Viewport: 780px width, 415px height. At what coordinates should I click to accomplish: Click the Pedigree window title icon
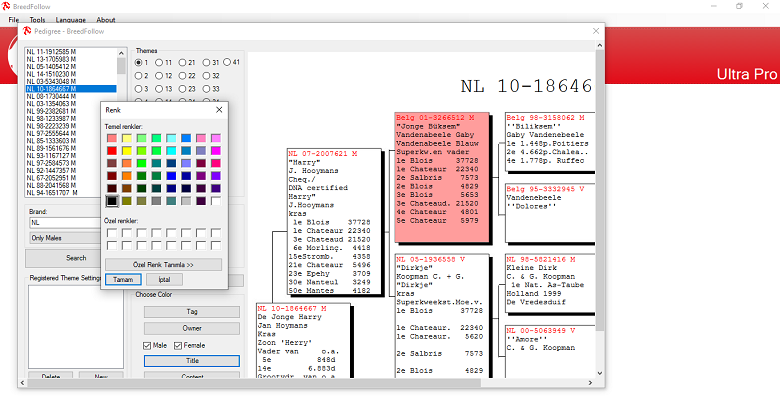click(27, 32)
